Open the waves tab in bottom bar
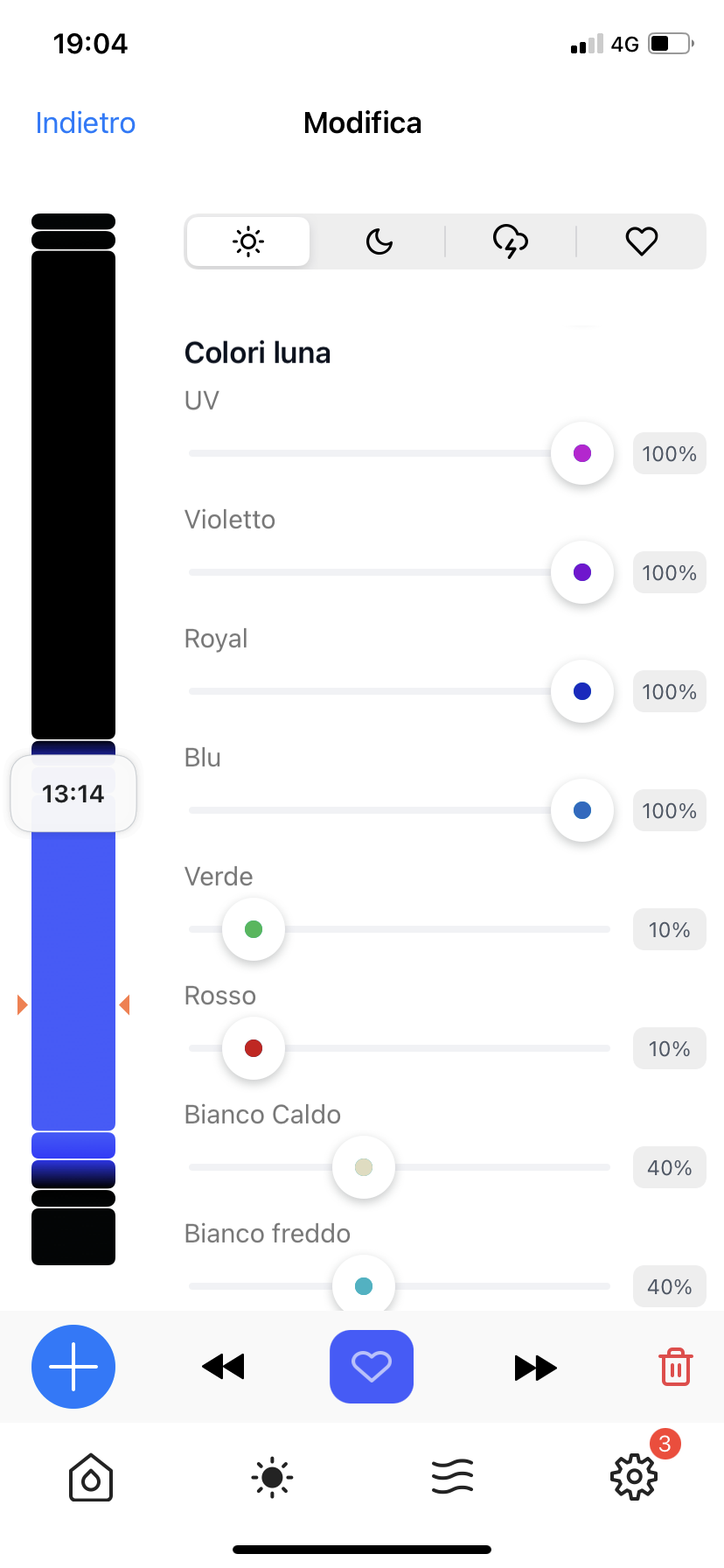This screenshot has height=1568, width=724. coord(453,1478)
